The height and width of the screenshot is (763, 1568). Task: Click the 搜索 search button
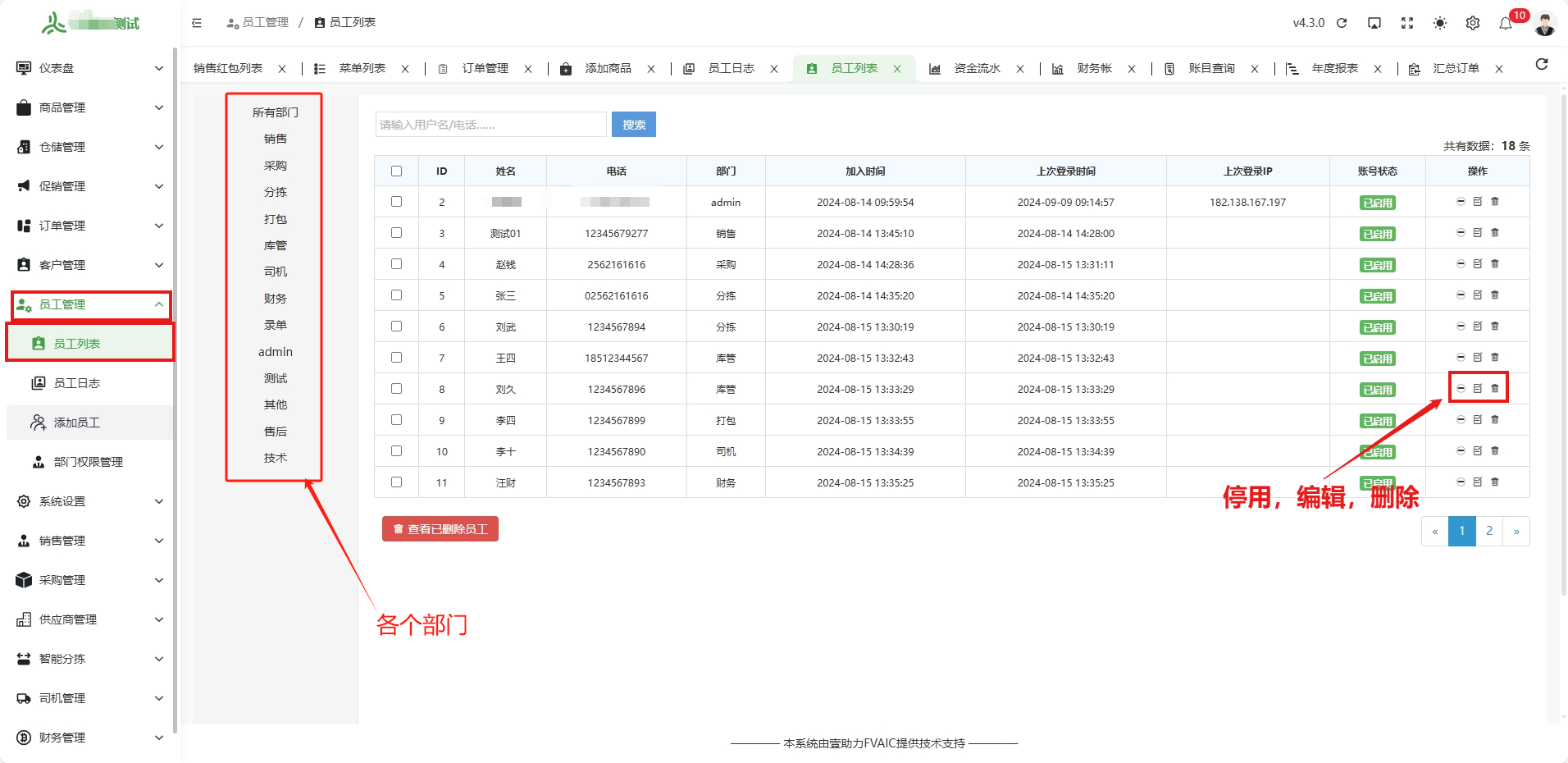[633, 124]
